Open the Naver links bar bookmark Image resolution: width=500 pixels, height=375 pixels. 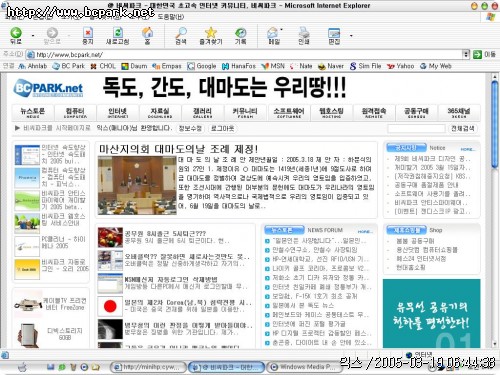tap(331, 66)
